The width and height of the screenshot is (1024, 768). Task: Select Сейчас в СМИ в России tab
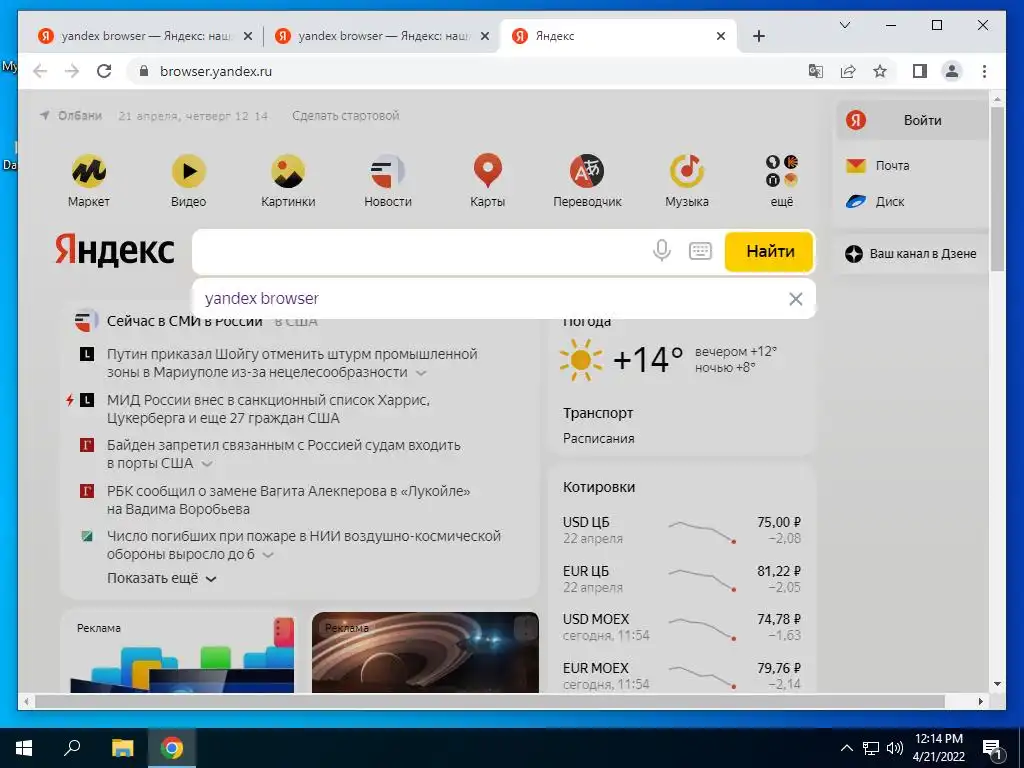(x=184, y=321)
